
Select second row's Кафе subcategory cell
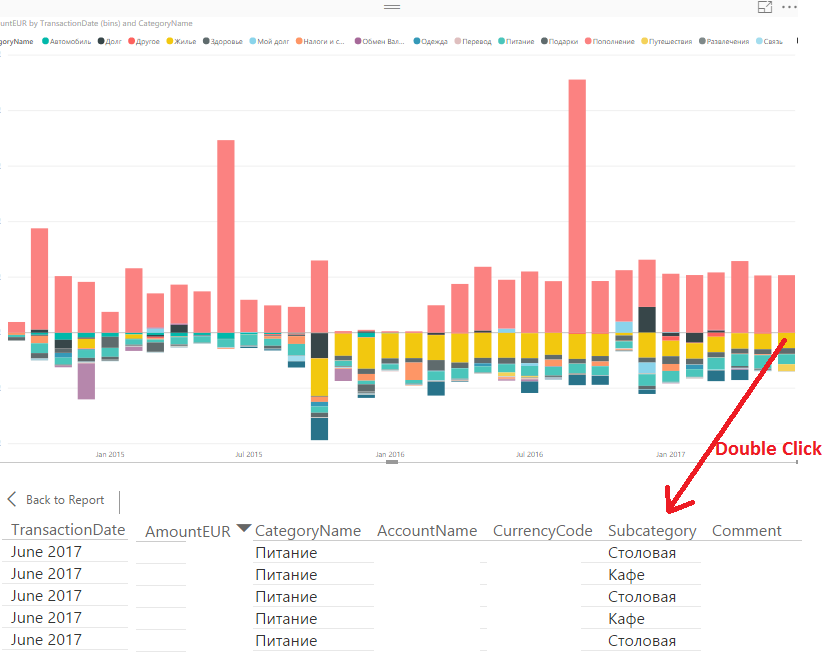pyautogui.click(x=626, y=575)
